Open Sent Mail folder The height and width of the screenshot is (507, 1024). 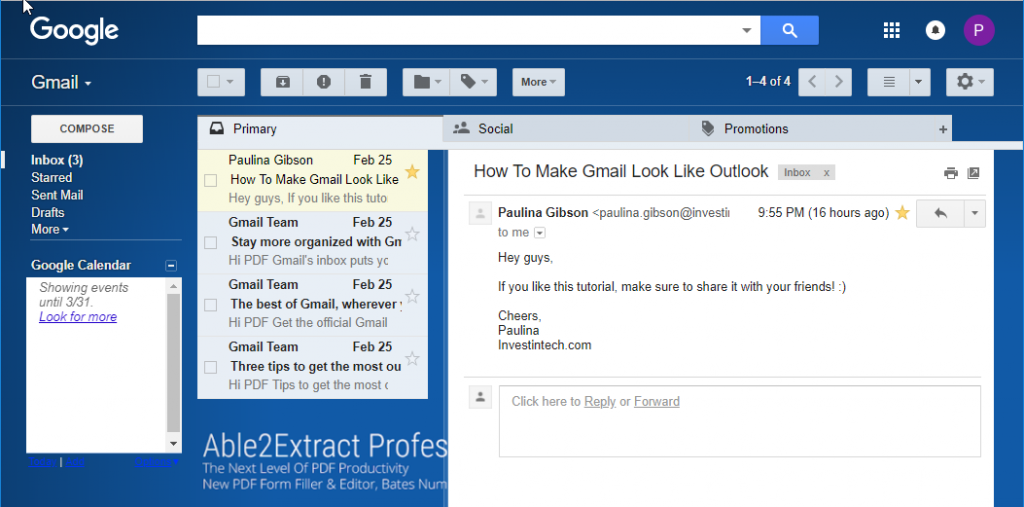[x=57, y=195]
